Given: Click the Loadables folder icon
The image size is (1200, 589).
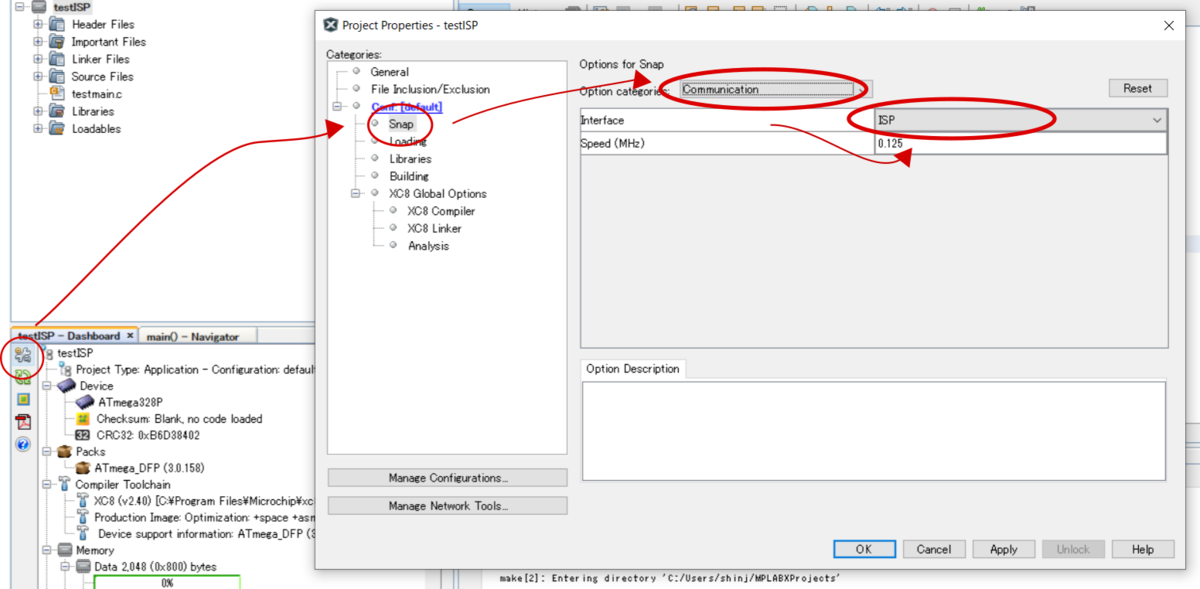Looking at the screenshot, I should (x=57, y=128).
